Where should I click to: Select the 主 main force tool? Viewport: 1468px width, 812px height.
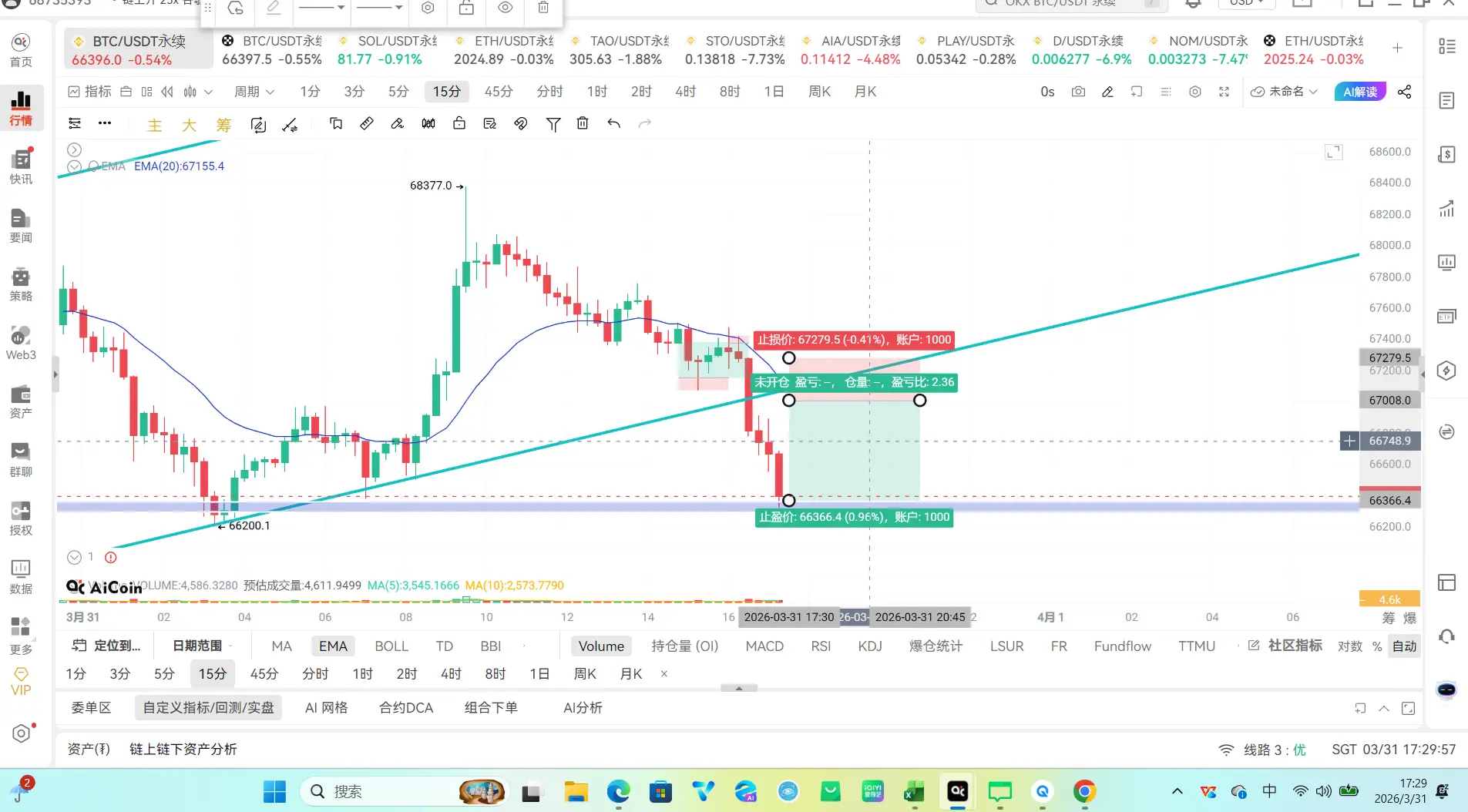(155, 125)
